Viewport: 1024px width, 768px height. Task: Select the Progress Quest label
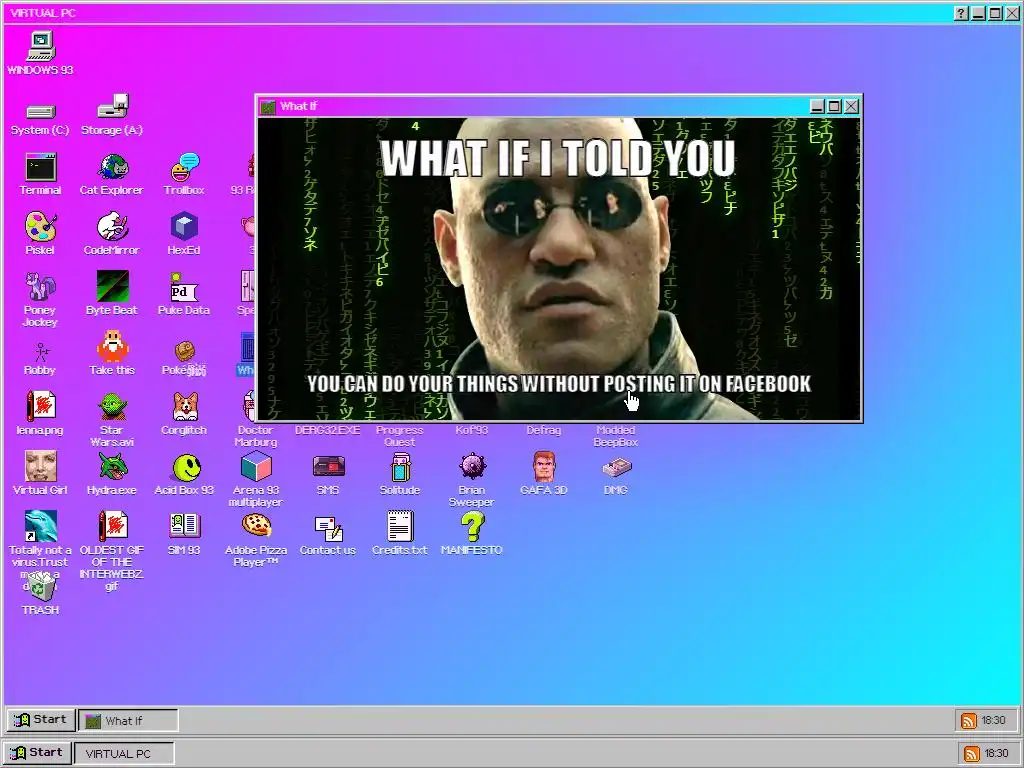pos(400,436)
